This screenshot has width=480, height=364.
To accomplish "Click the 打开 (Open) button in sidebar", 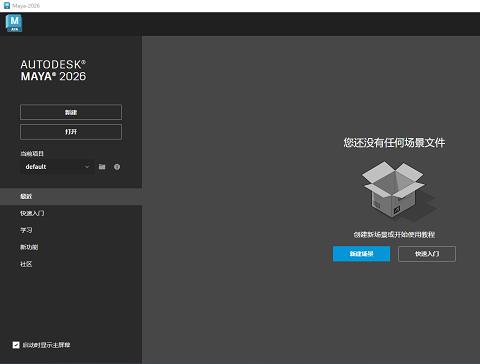I will click(71, 132).
